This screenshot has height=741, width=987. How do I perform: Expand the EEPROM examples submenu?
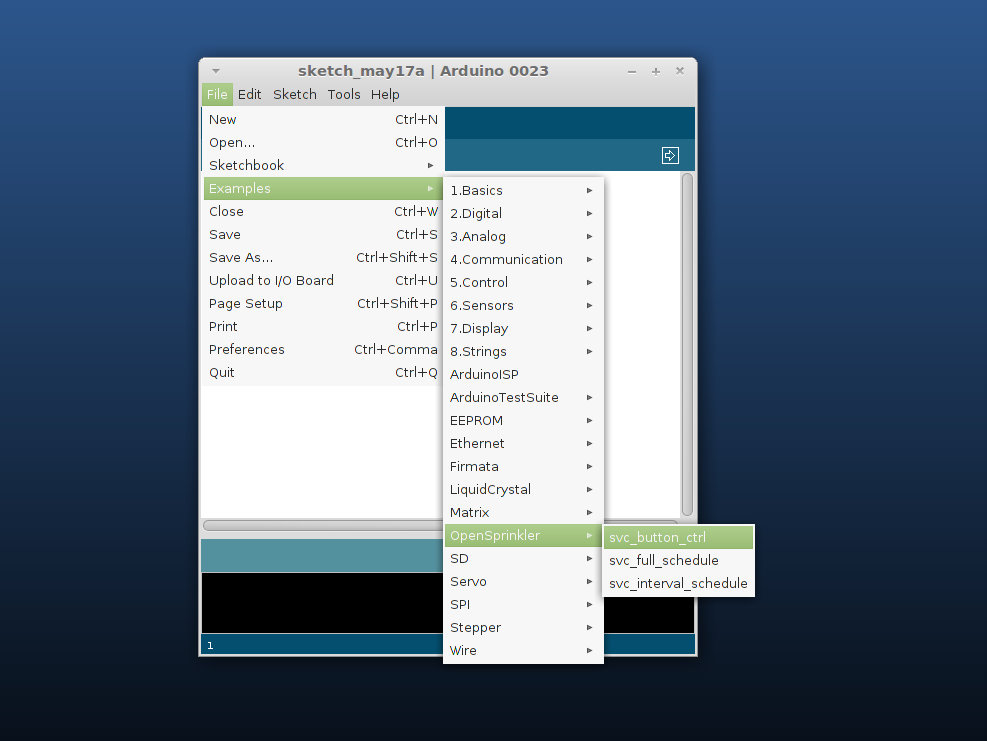523,420
